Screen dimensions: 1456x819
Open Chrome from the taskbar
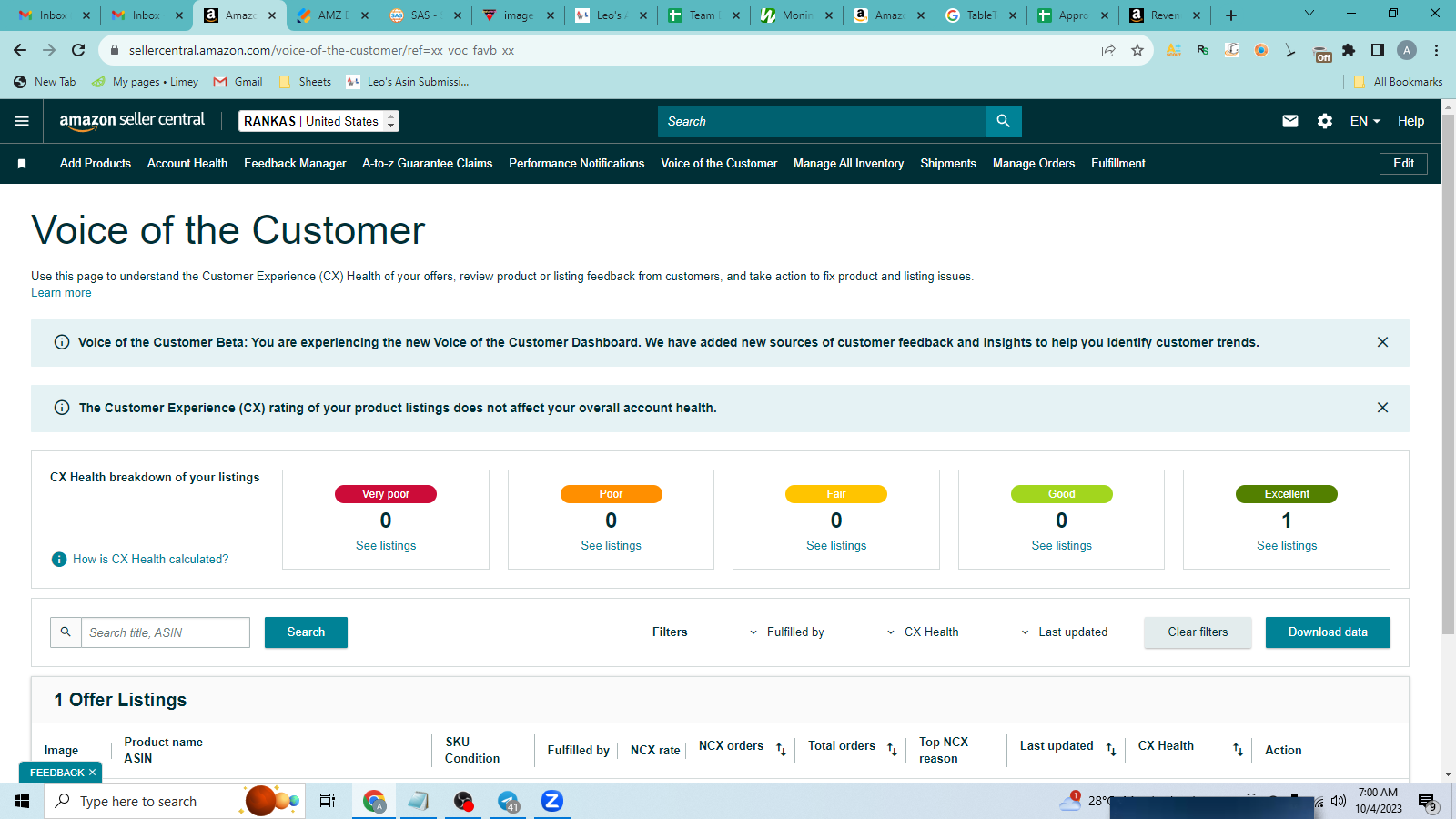(374, 801)
